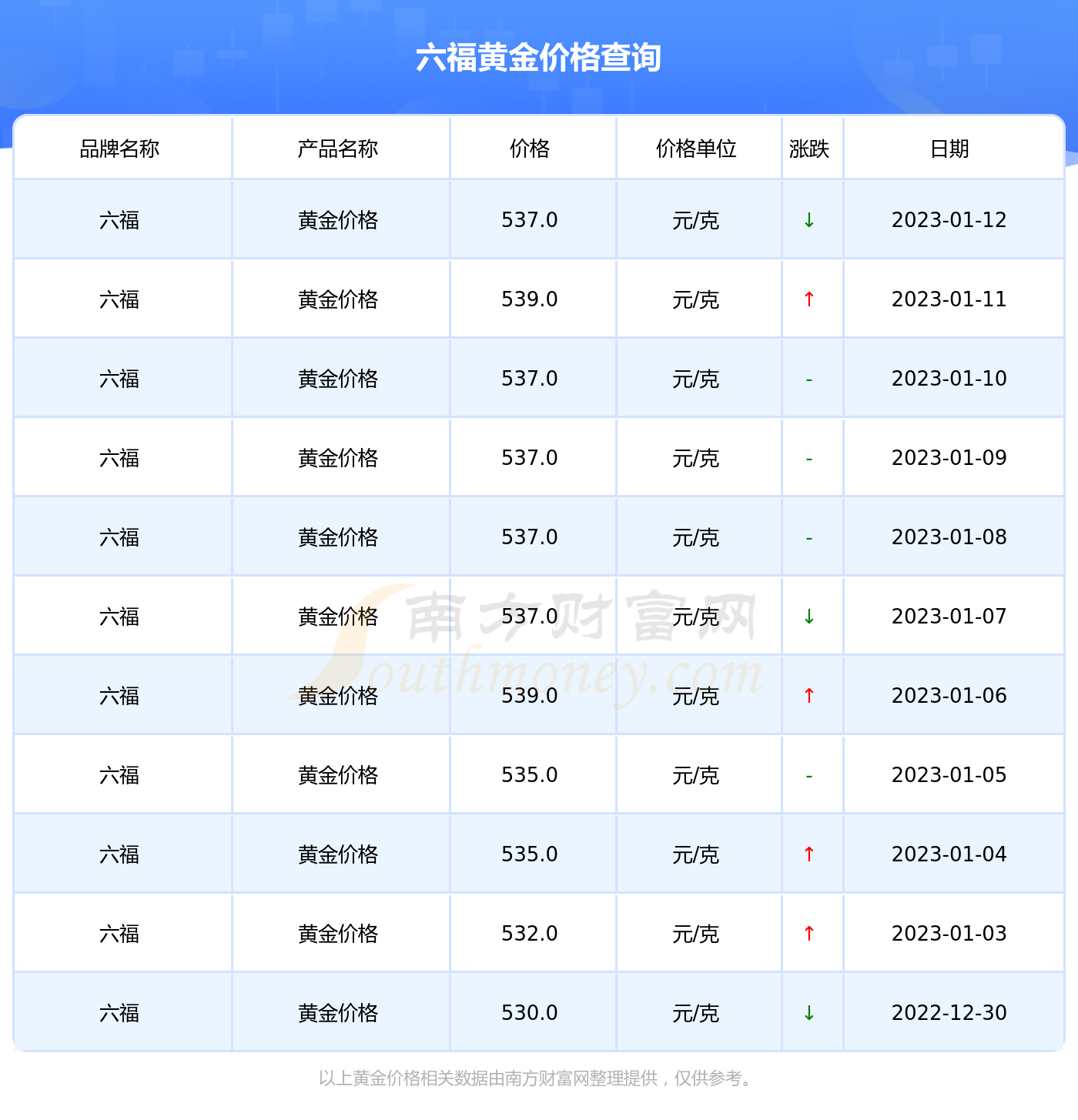Click the dash indicator for 2023-01-05

pos(809,776)
